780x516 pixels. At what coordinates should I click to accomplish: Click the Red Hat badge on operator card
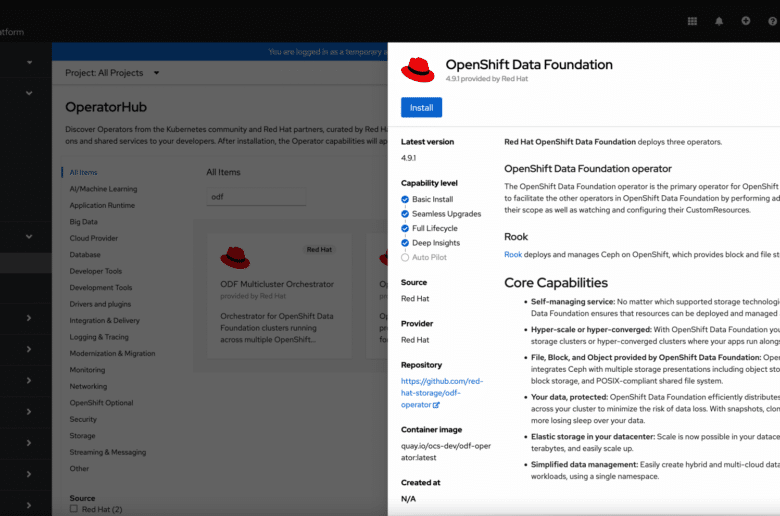[x=319, y=249]
